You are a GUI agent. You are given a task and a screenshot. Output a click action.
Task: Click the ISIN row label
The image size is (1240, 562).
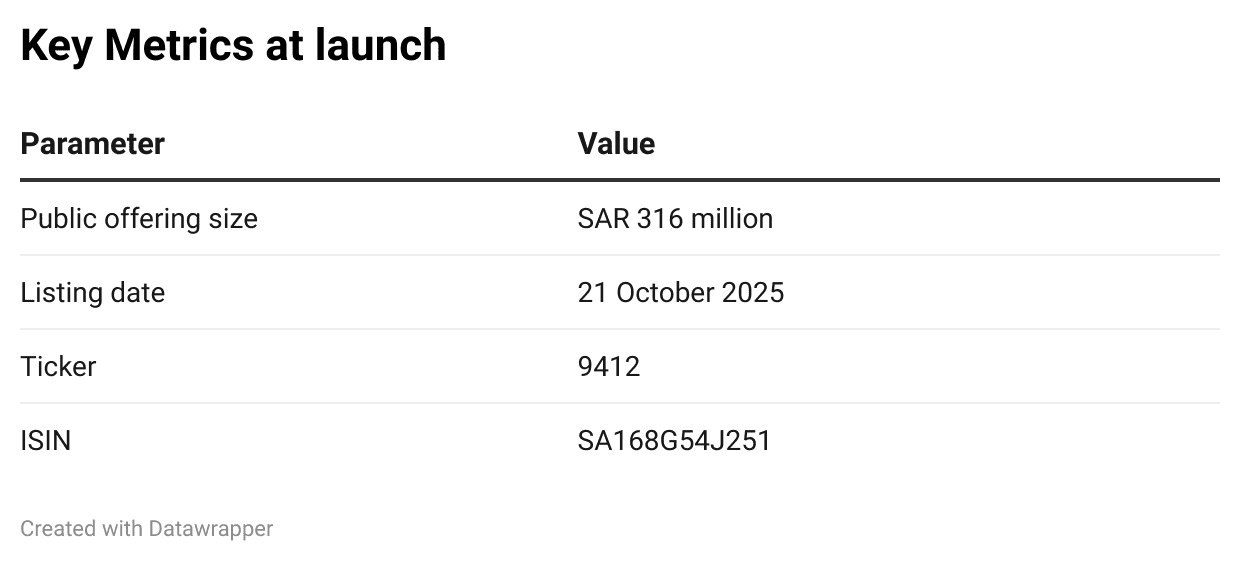45,441
